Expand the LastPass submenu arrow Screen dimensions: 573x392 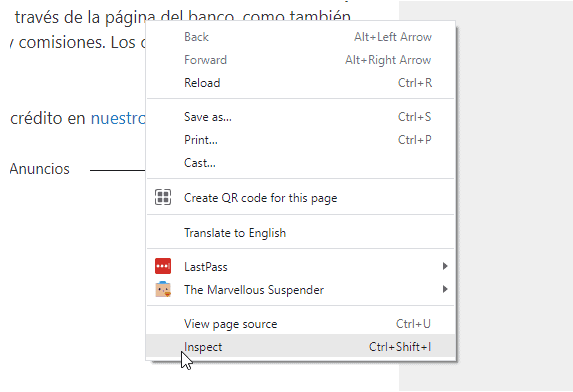(x=445, y=266)
